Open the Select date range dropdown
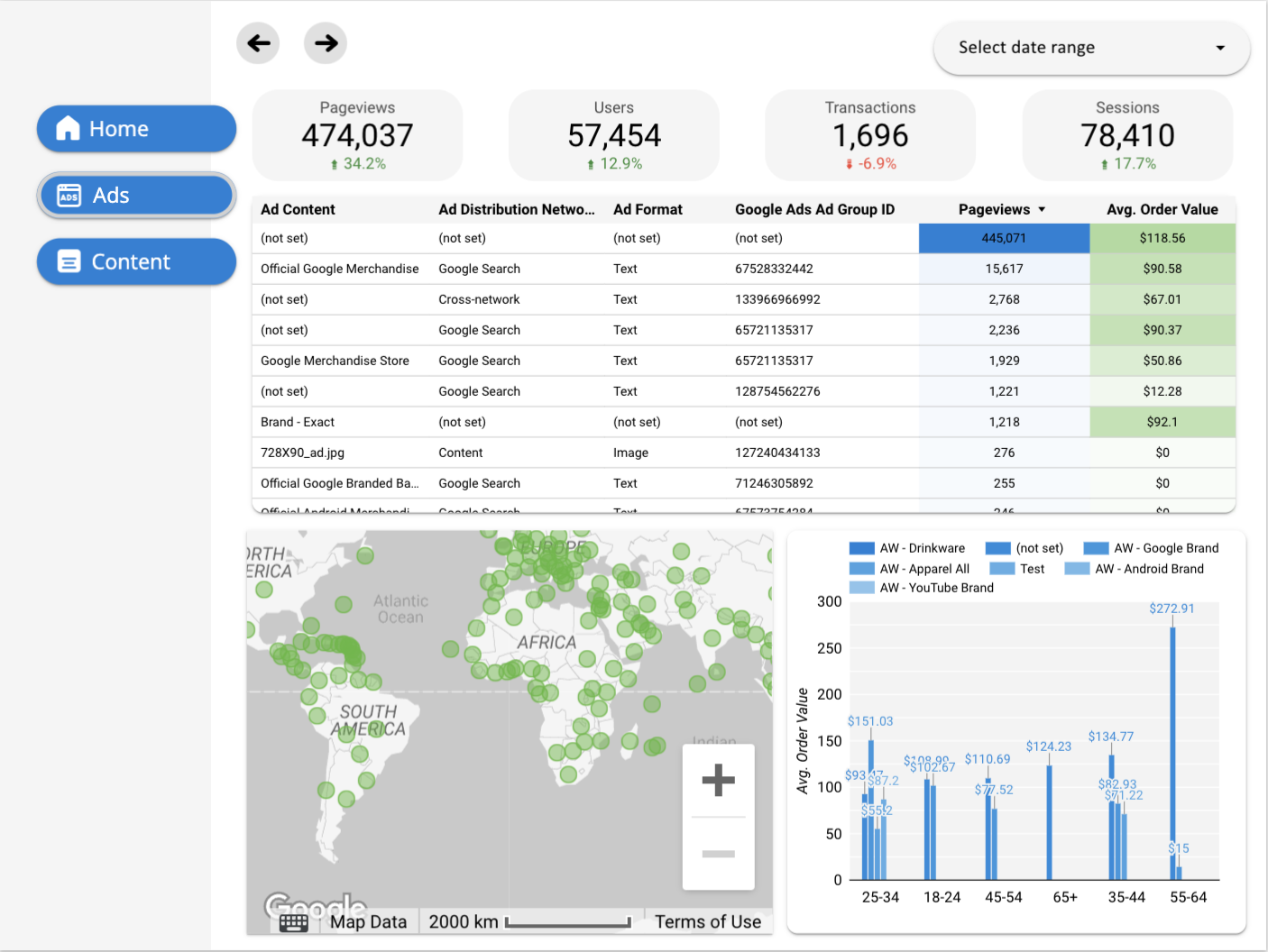The width and height of the screenshot is (1268, 952). [x=1091, y=48]
